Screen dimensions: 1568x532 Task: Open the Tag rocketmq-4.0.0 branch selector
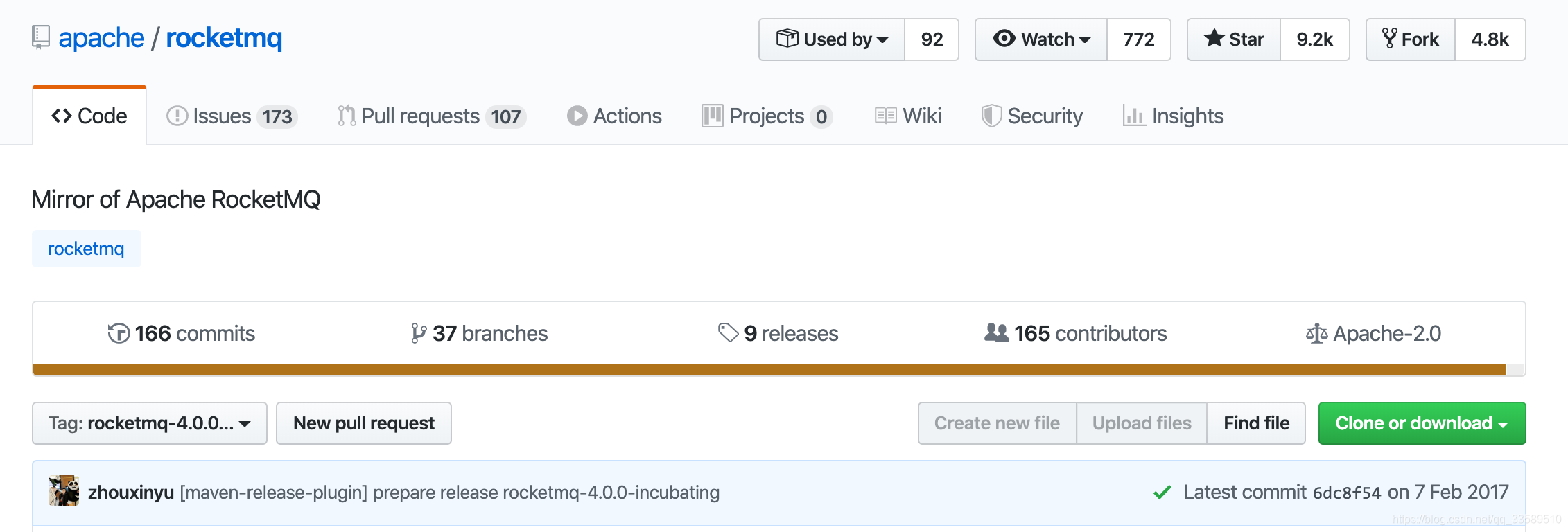pos(149,423)
